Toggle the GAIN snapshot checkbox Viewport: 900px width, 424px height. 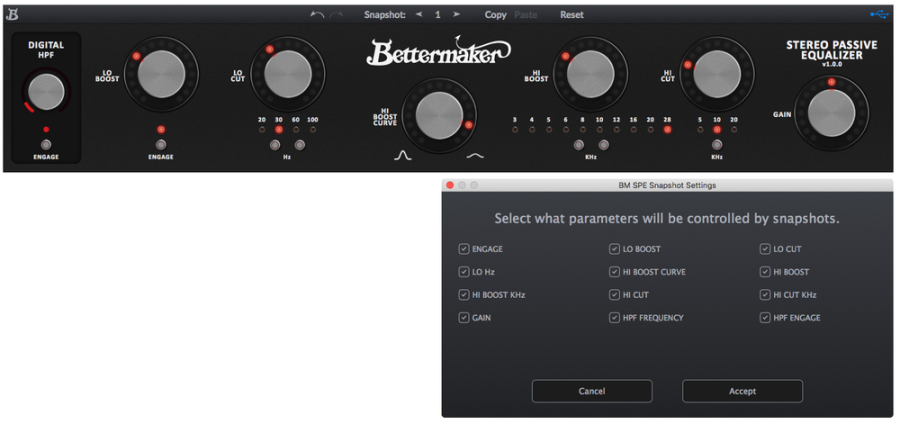[464, 318]
